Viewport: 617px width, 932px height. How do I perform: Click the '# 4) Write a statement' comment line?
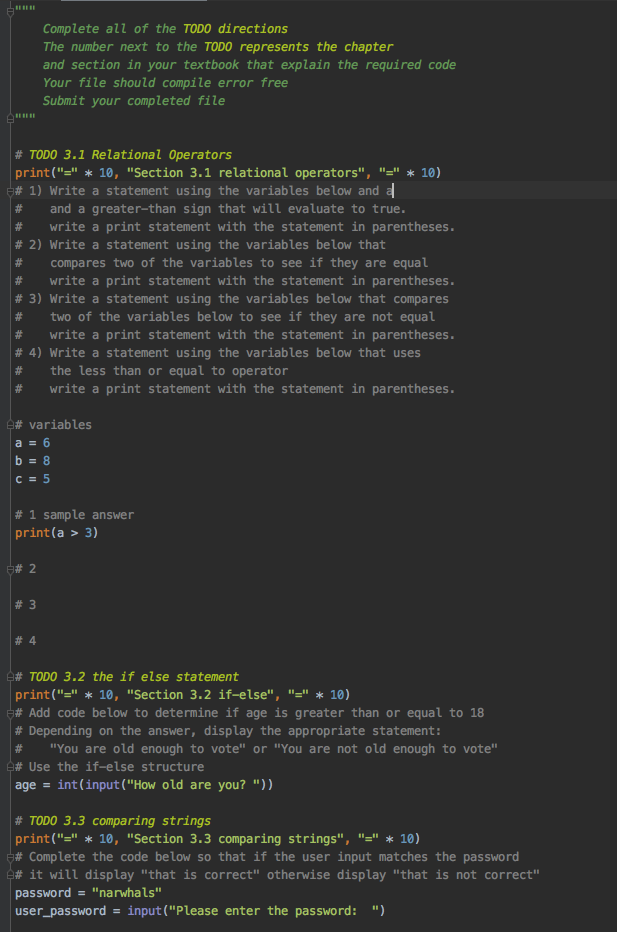(x=218, y=353)
